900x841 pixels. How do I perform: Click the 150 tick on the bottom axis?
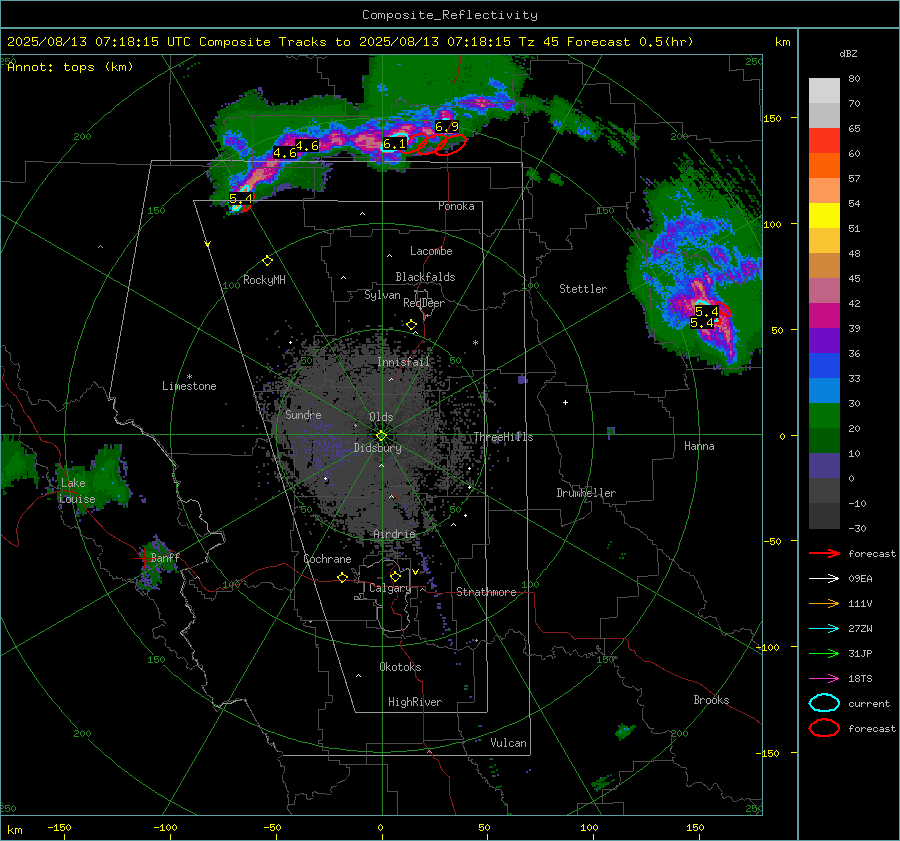tap(695, 827)
